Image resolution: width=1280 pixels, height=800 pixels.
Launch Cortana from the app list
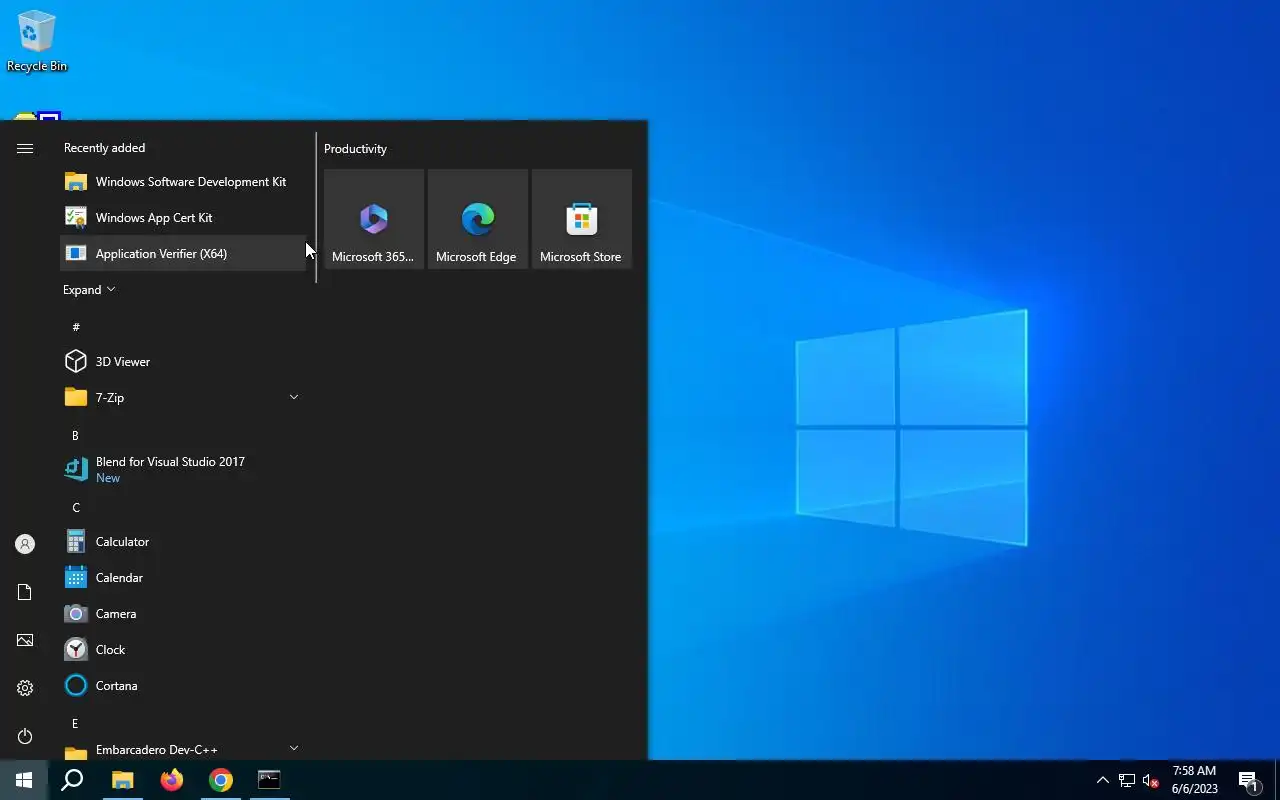point(183,686)
